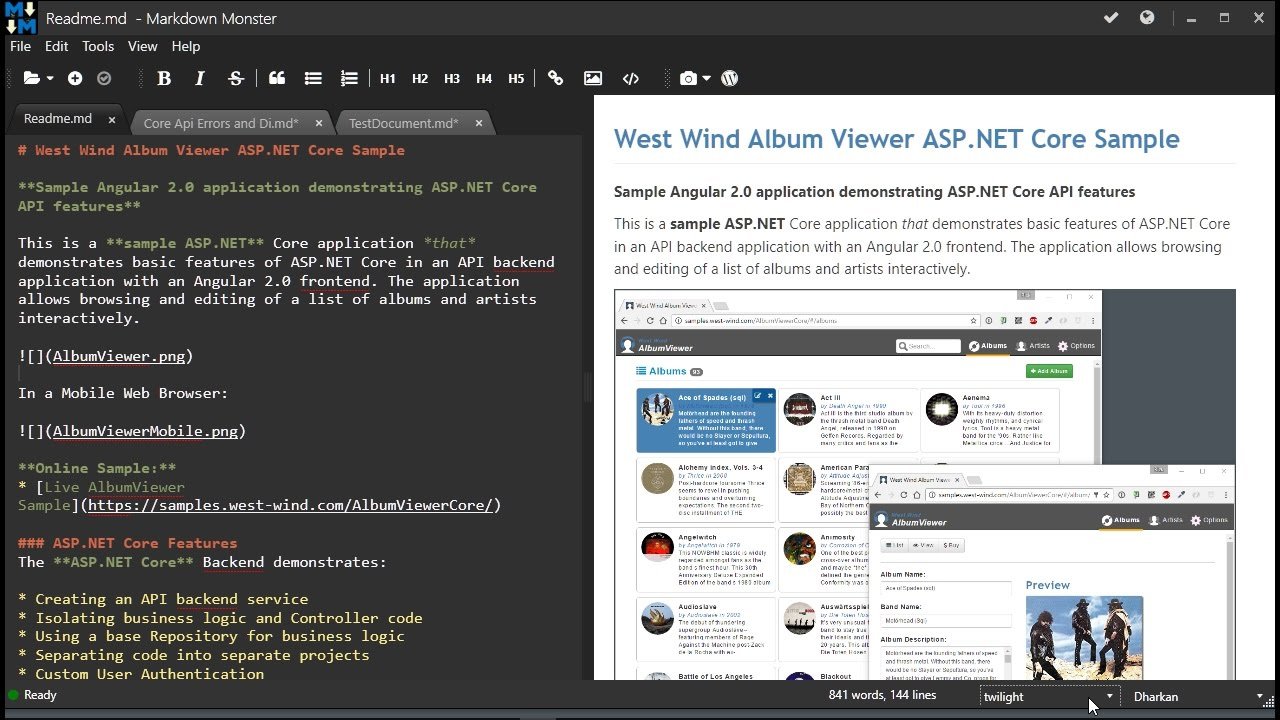Insert a numbered list

[x=349, y=78]
